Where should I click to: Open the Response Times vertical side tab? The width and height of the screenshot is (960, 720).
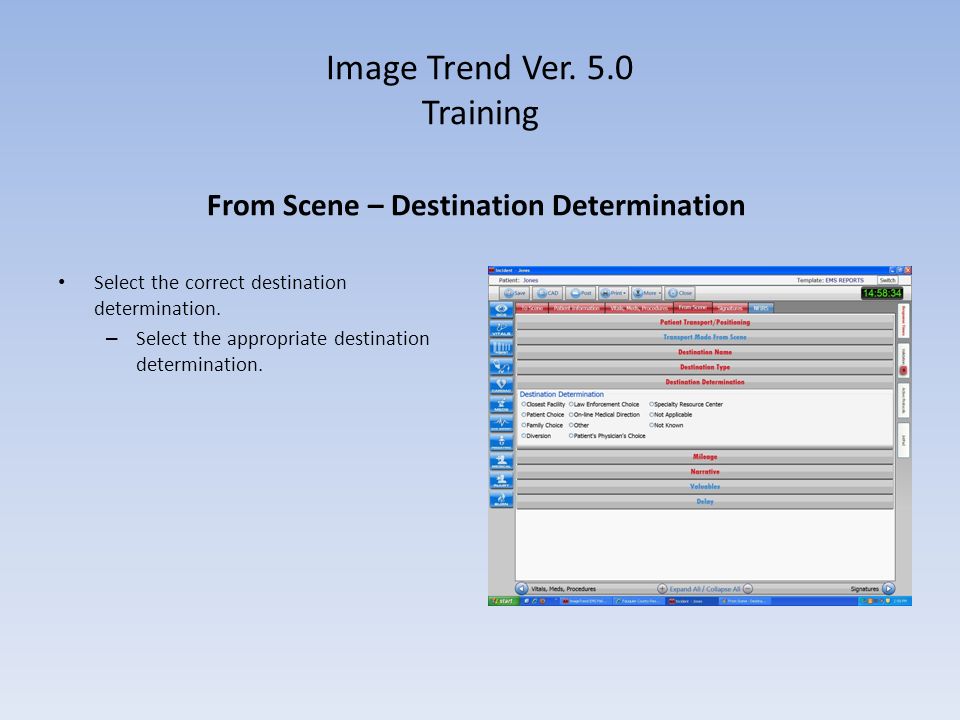904,321
